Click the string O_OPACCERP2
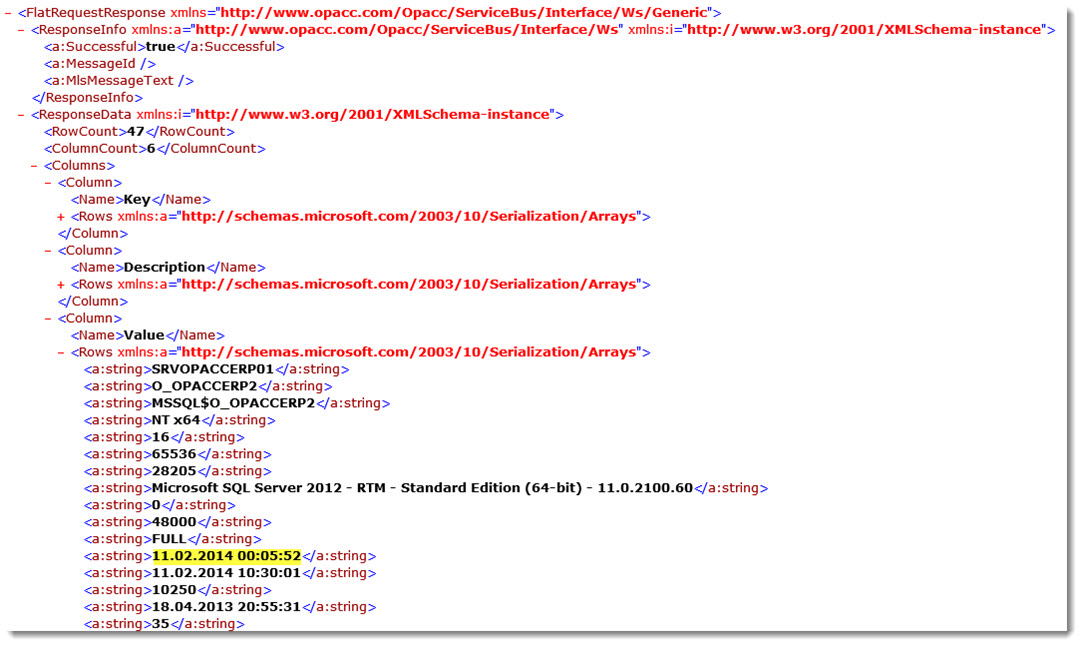Image resolution: width=1082 pixels, height=646 pixels. pyautogui.click(x=204, y=386)
